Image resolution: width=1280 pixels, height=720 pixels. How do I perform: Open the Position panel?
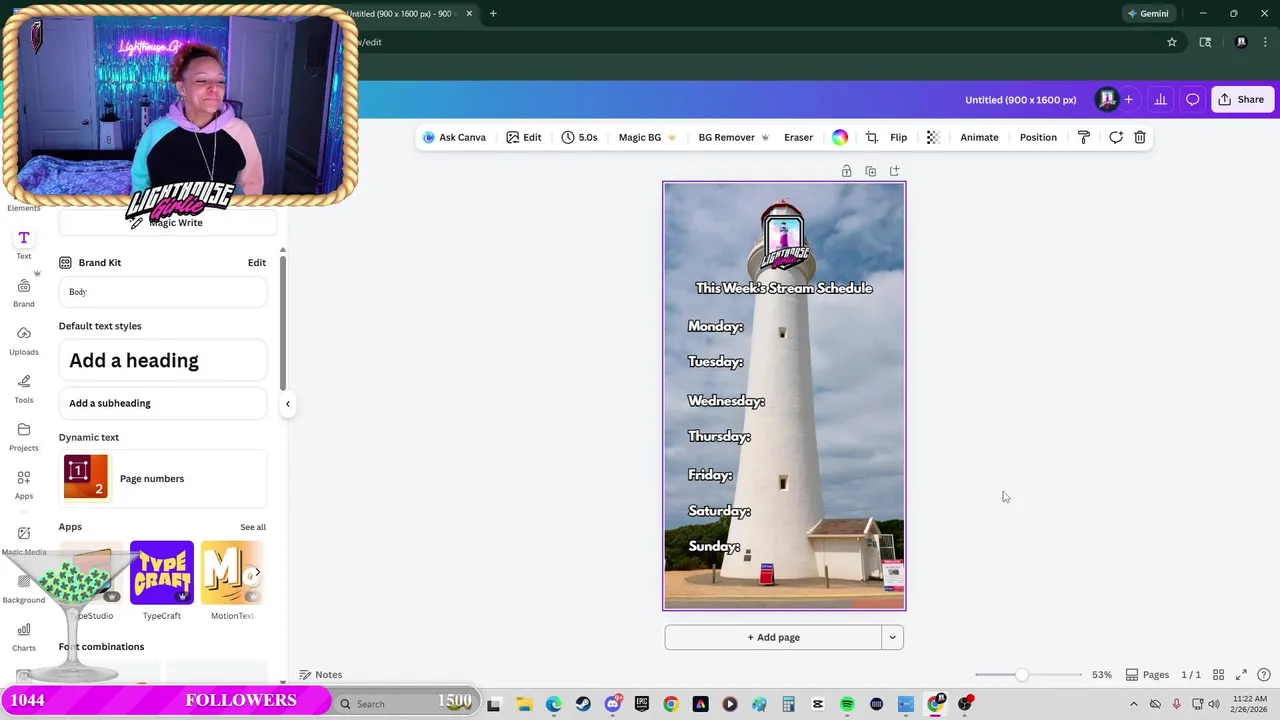1038,137
